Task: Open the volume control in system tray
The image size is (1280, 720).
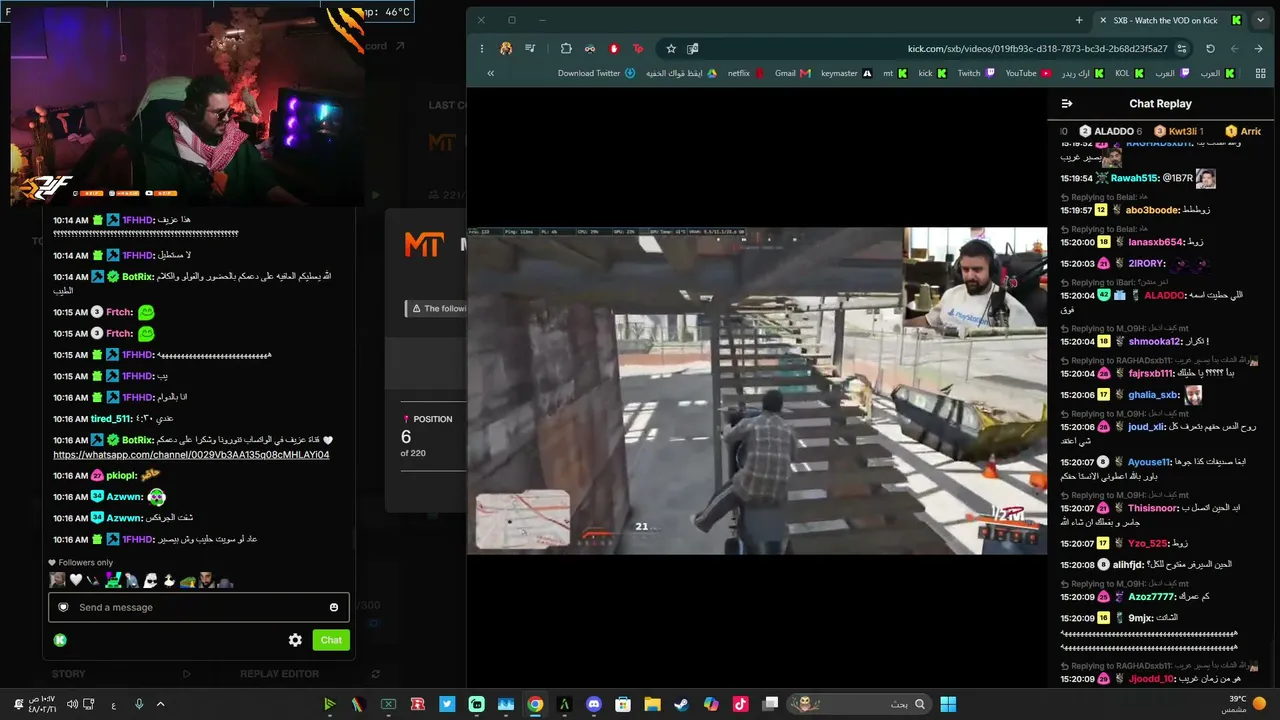Action: (71, 704)
